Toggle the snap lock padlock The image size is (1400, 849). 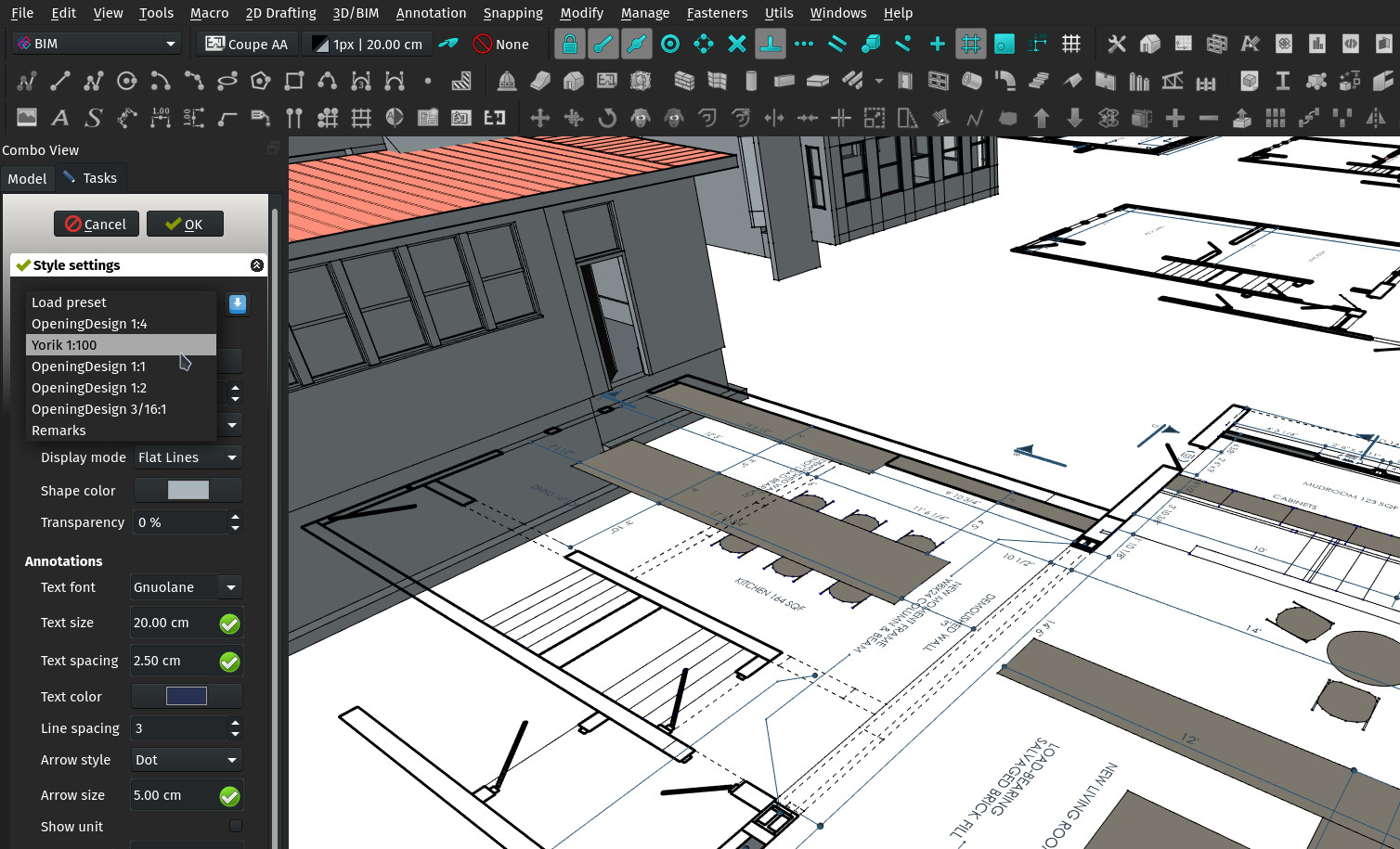570,44
